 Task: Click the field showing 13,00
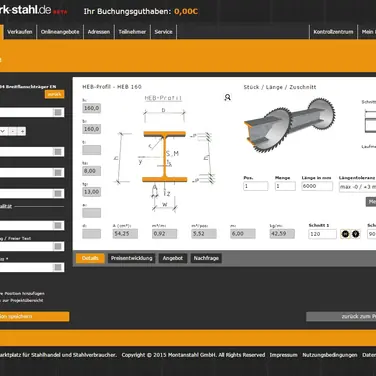pyautogui.click(x=92, y=192)
